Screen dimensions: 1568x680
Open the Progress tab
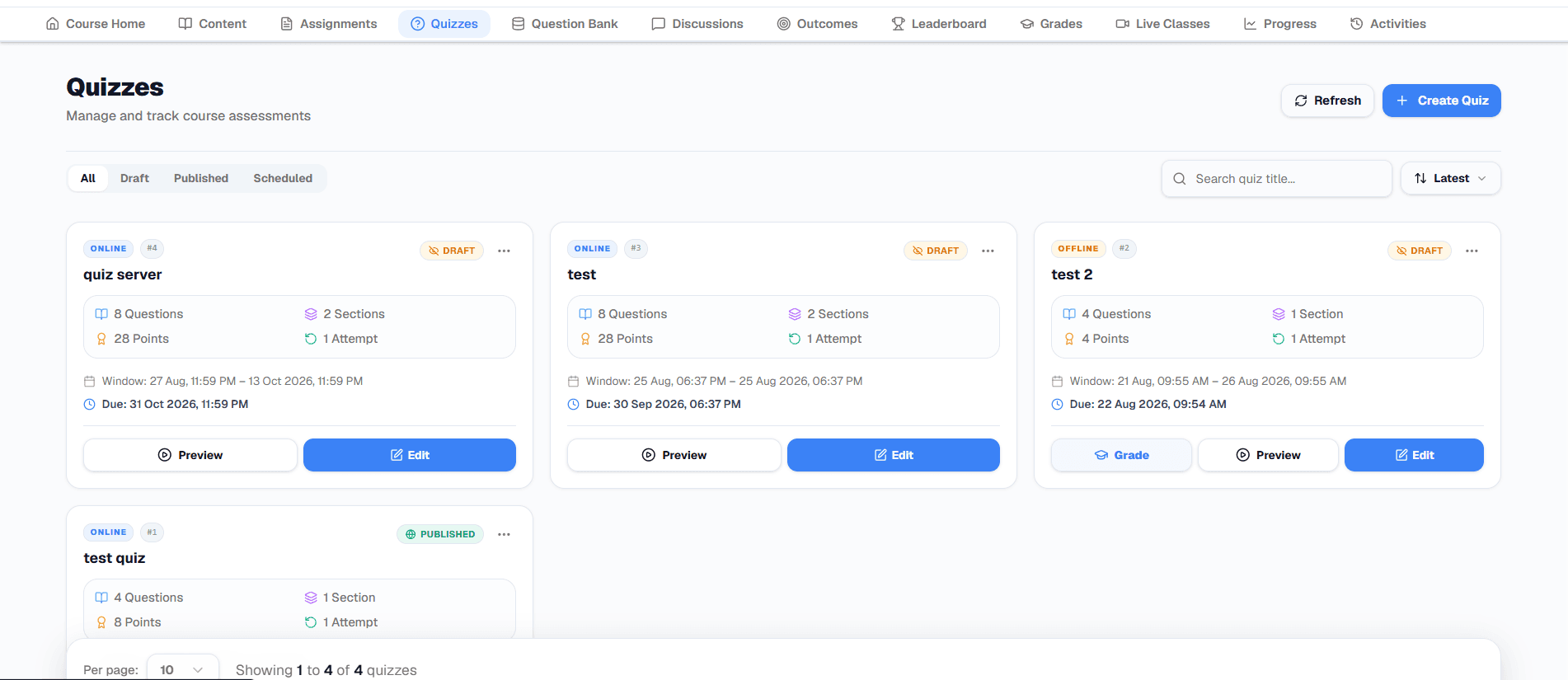(1280, 24)
